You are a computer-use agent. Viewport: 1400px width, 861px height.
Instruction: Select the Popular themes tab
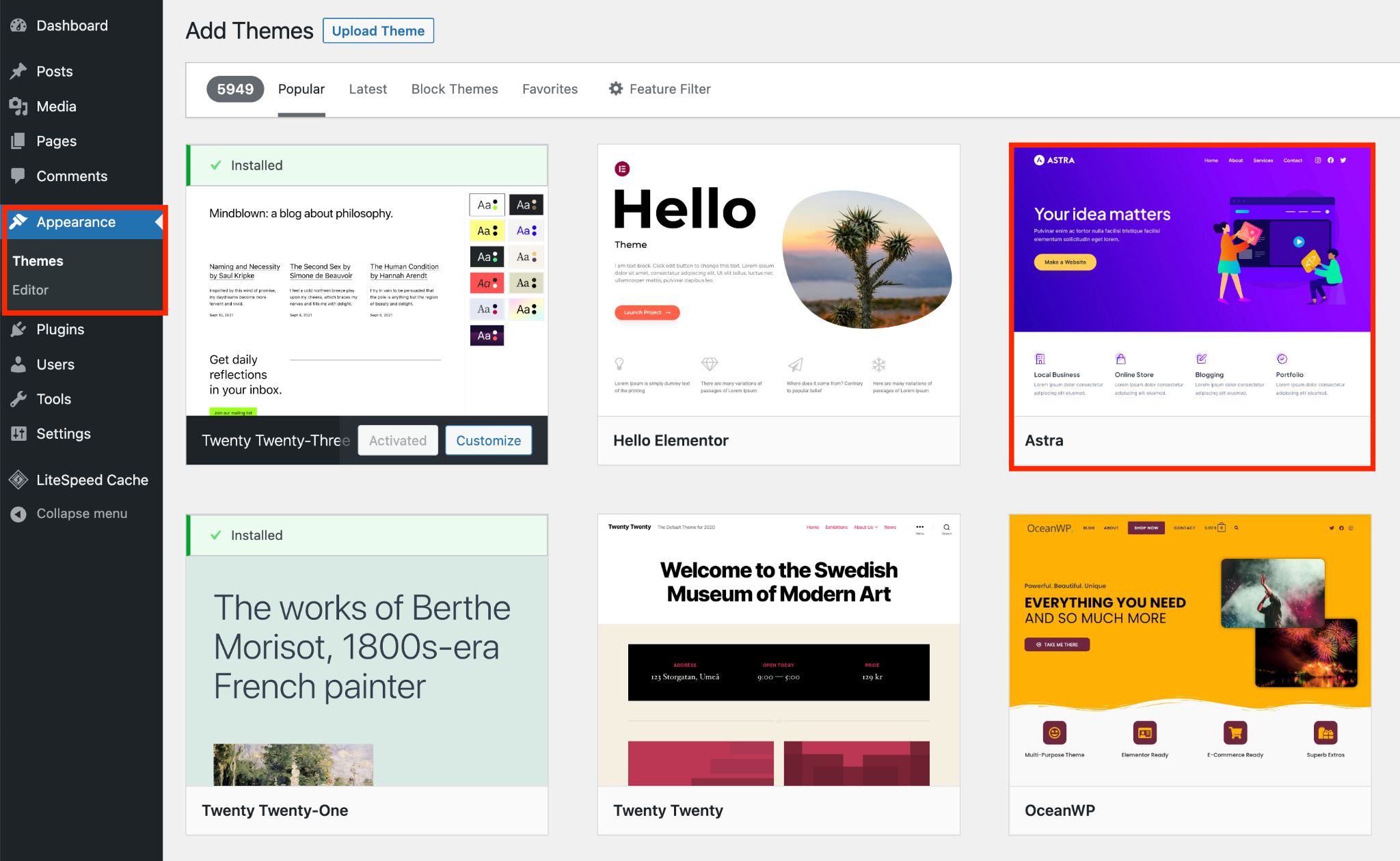301,88
